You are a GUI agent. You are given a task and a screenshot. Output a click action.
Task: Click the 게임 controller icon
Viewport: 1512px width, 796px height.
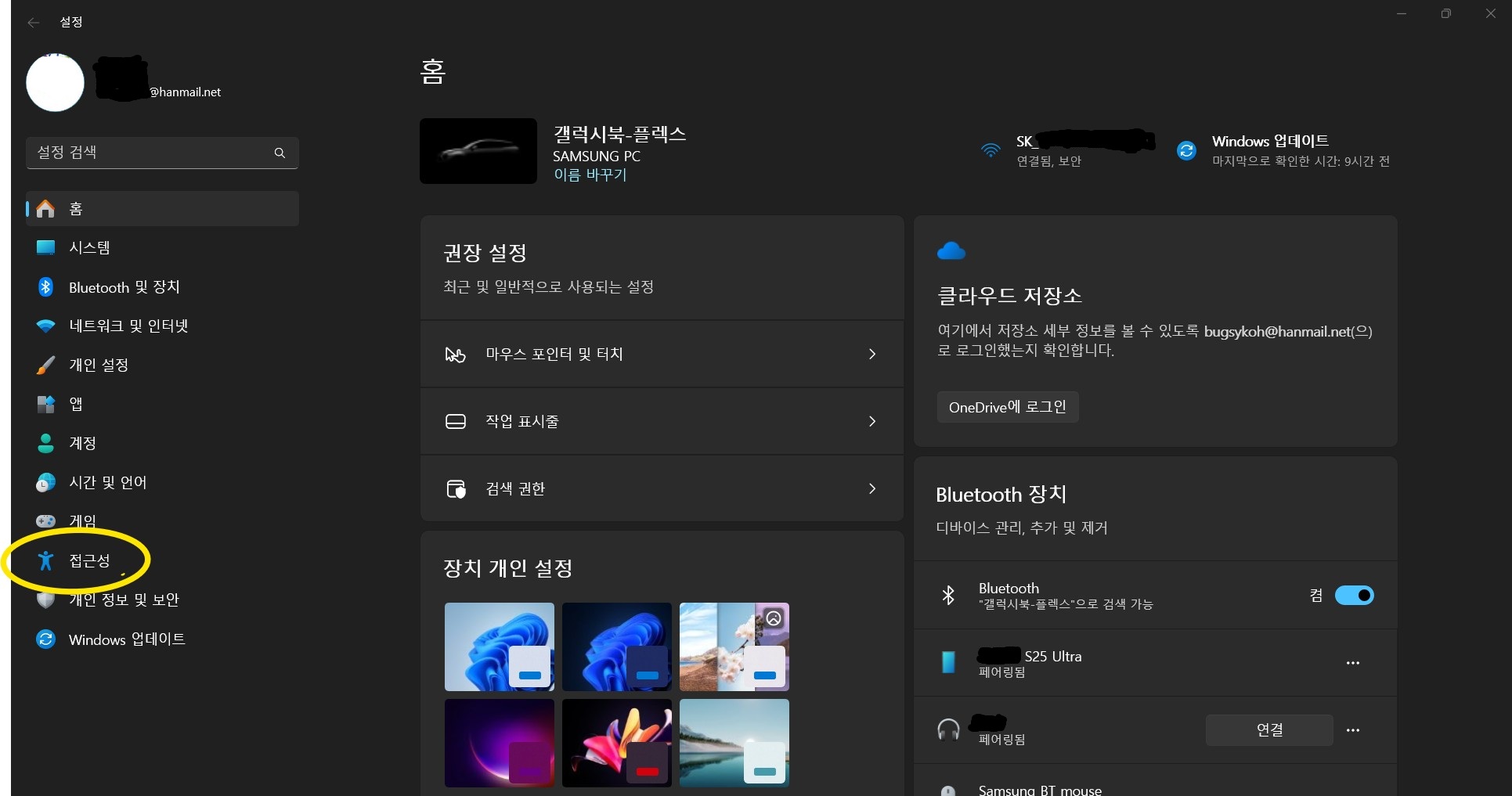pos(46,520)
